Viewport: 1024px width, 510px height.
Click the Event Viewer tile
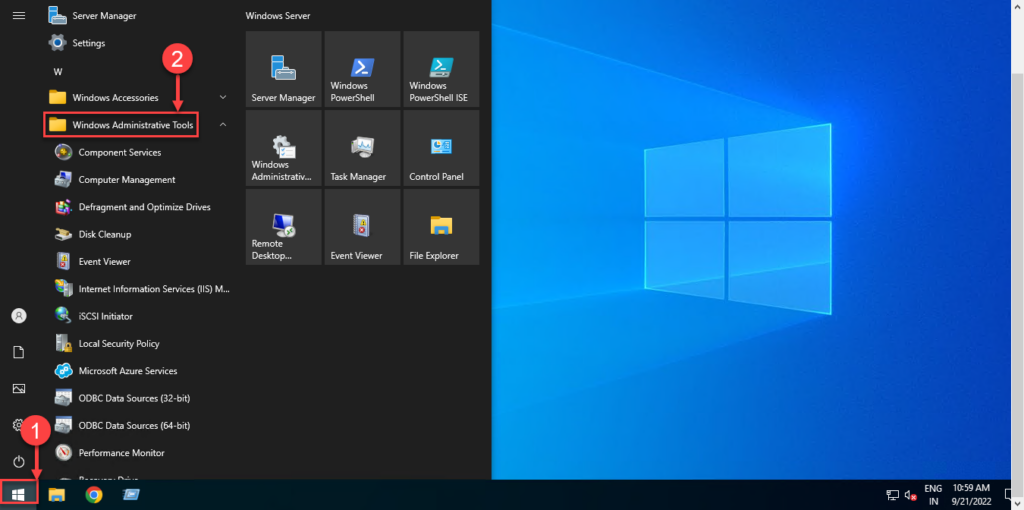(x=362, y=227)
